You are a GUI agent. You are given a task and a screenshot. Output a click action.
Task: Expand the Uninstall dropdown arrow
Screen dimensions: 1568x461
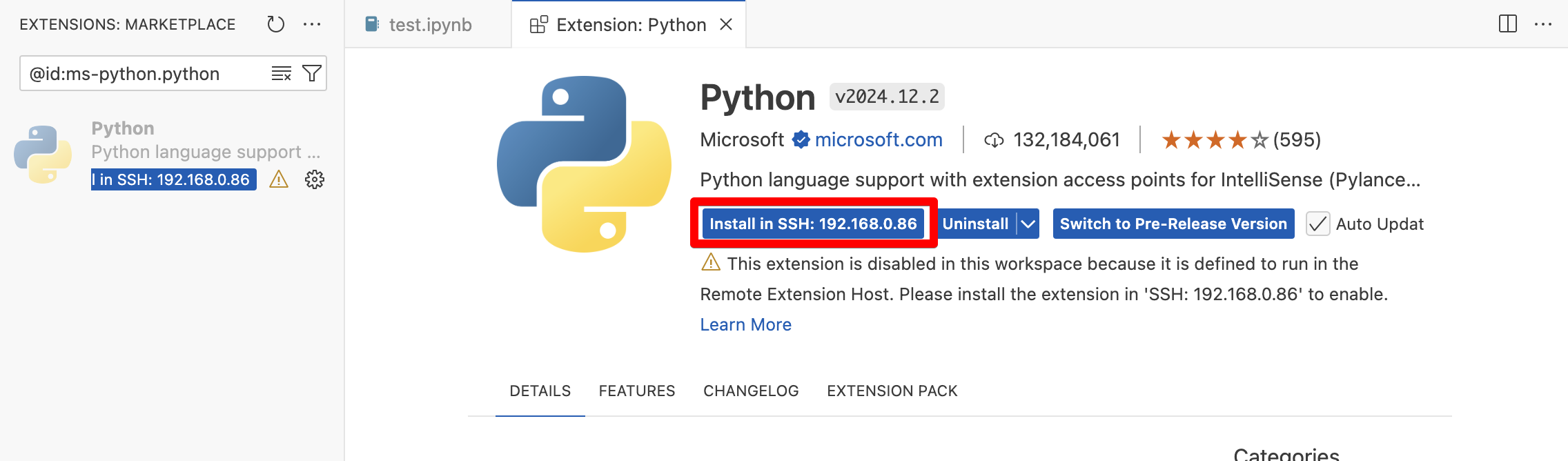click(x=1028, y=224)
